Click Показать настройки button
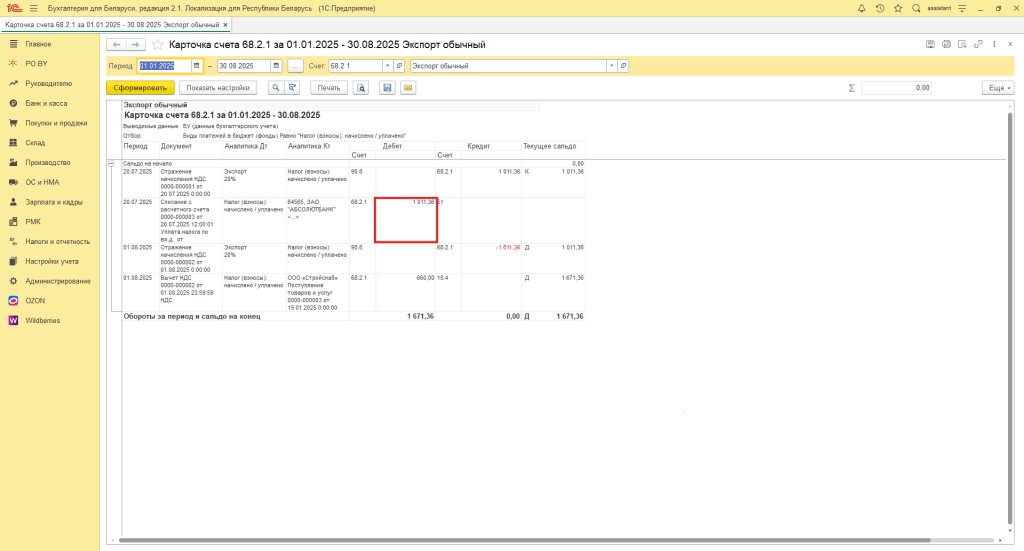The height and width of the screenshot is (551, 1024). coord(218,87)
